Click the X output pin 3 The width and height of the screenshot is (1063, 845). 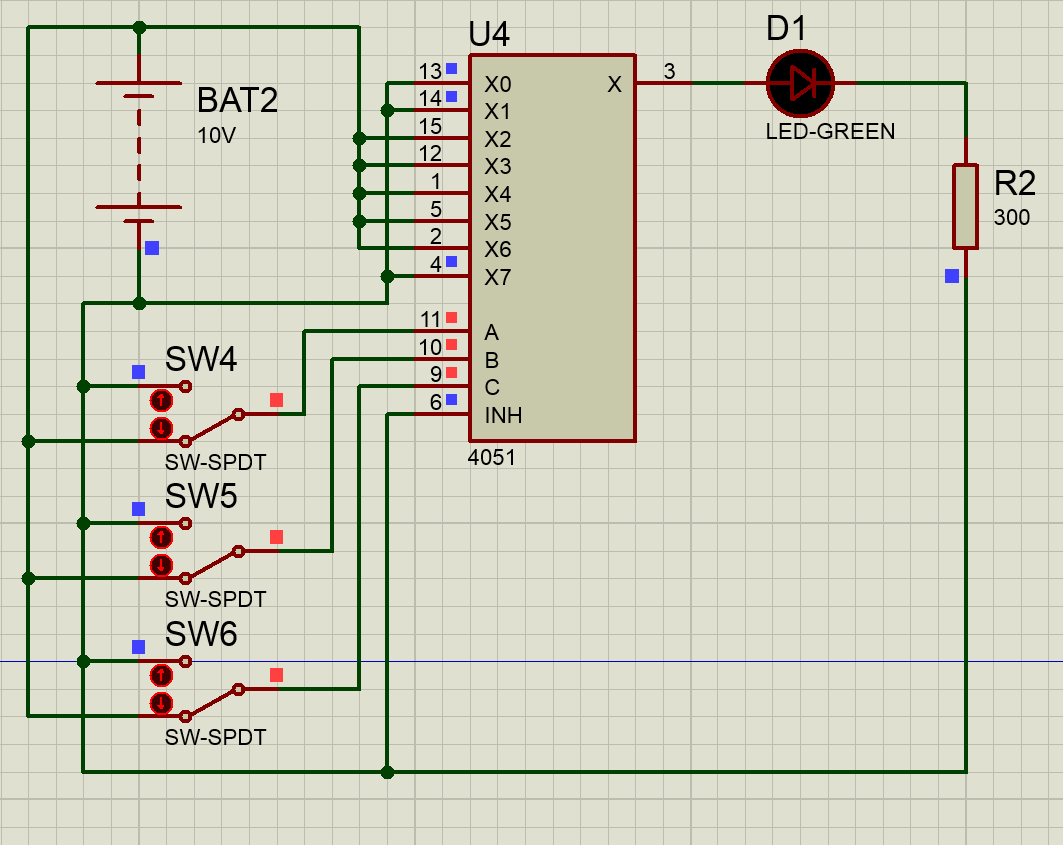point(664,83)
